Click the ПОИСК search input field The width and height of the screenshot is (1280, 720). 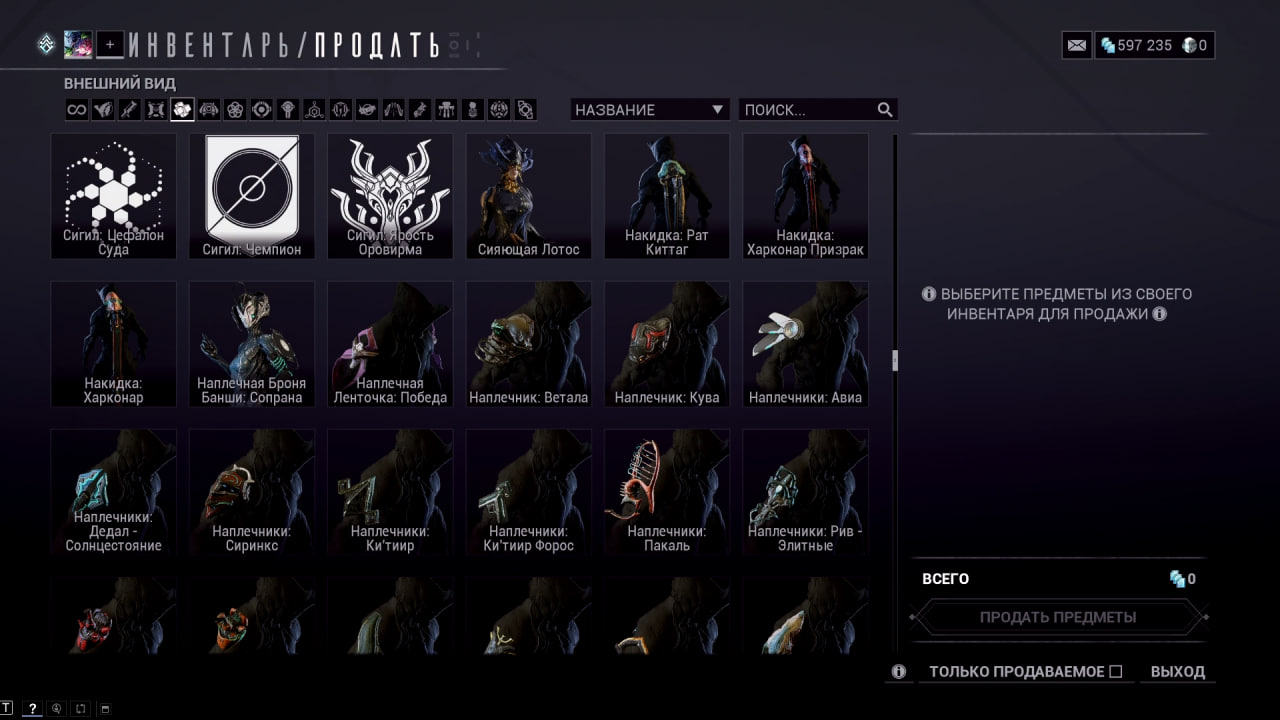(x=808, y=110)
